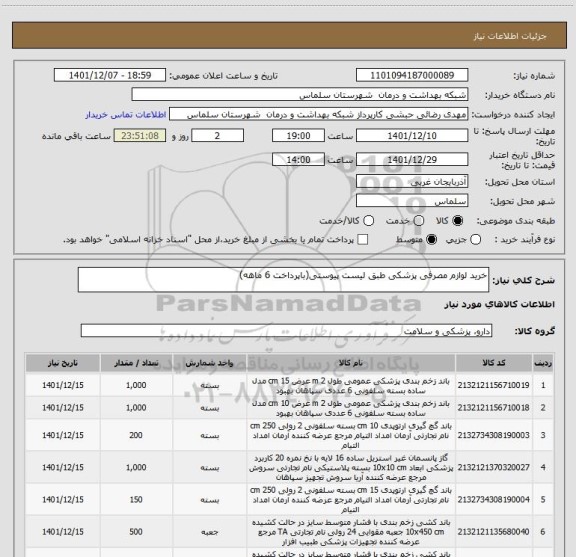Click the جزئیات اطلاعات نیاز page header
The width and height of the screenshot is (576, 557).
coord(510,36)
